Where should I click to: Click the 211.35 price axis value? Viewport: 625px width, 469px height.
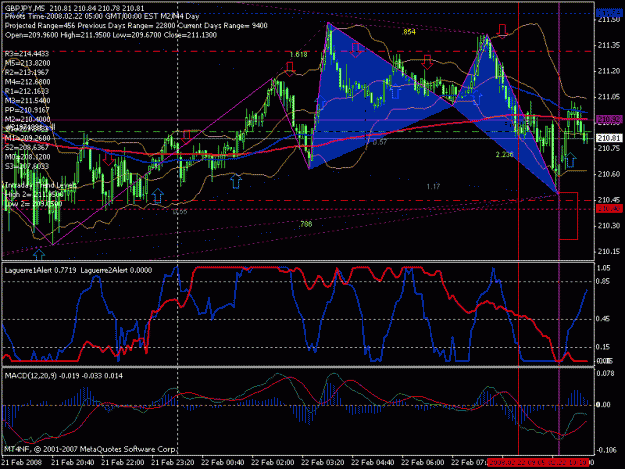click(609, 45)
